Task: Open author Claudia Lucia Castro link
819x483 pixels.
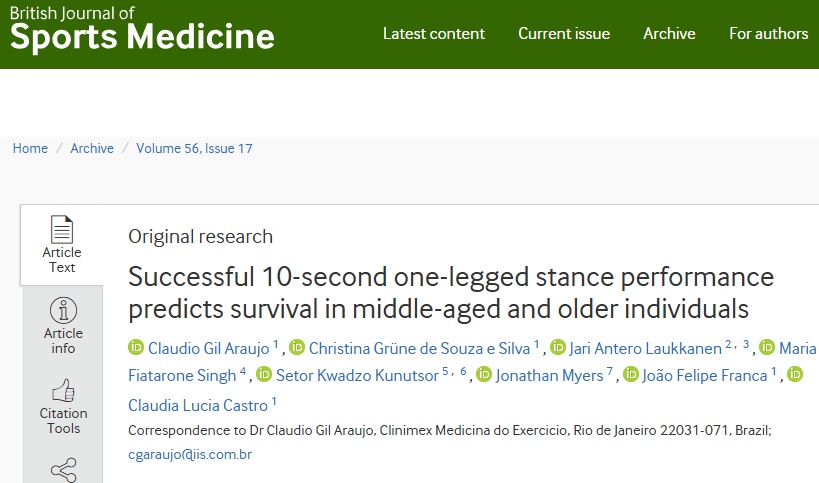Action: (197, 406)
